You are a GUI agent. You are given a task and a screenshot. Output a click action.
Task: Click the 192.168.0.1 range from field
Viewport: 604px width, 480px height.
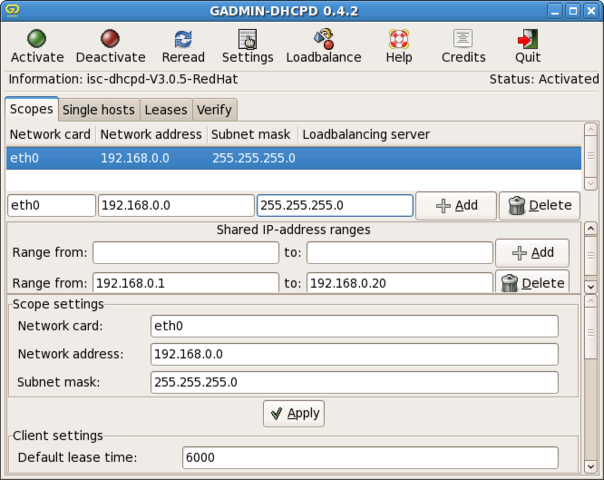point(186,283)
